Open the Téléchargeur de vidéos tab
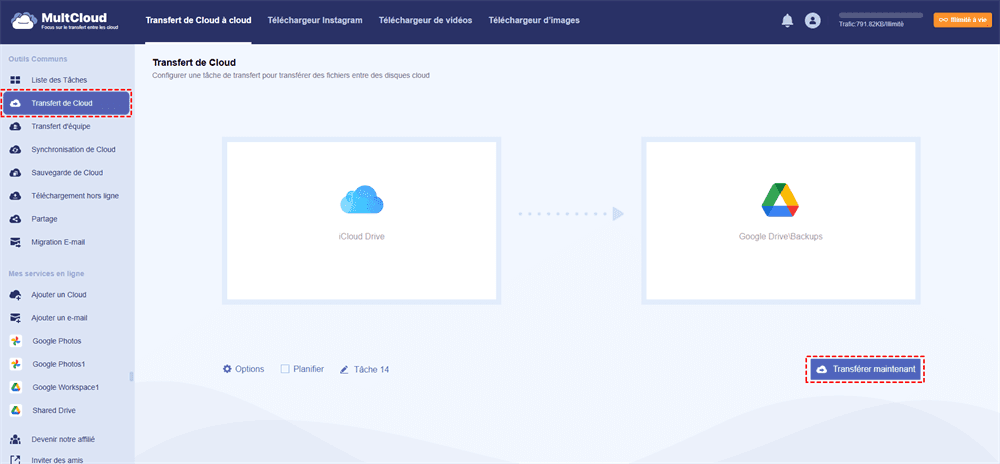 [x=425, y=20]
